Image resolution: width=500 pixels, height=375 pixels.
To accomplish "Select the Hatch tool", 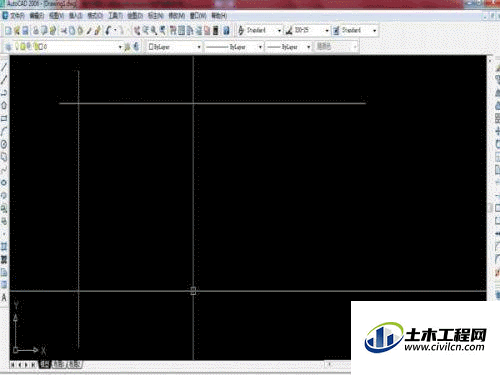I will 4,247.
